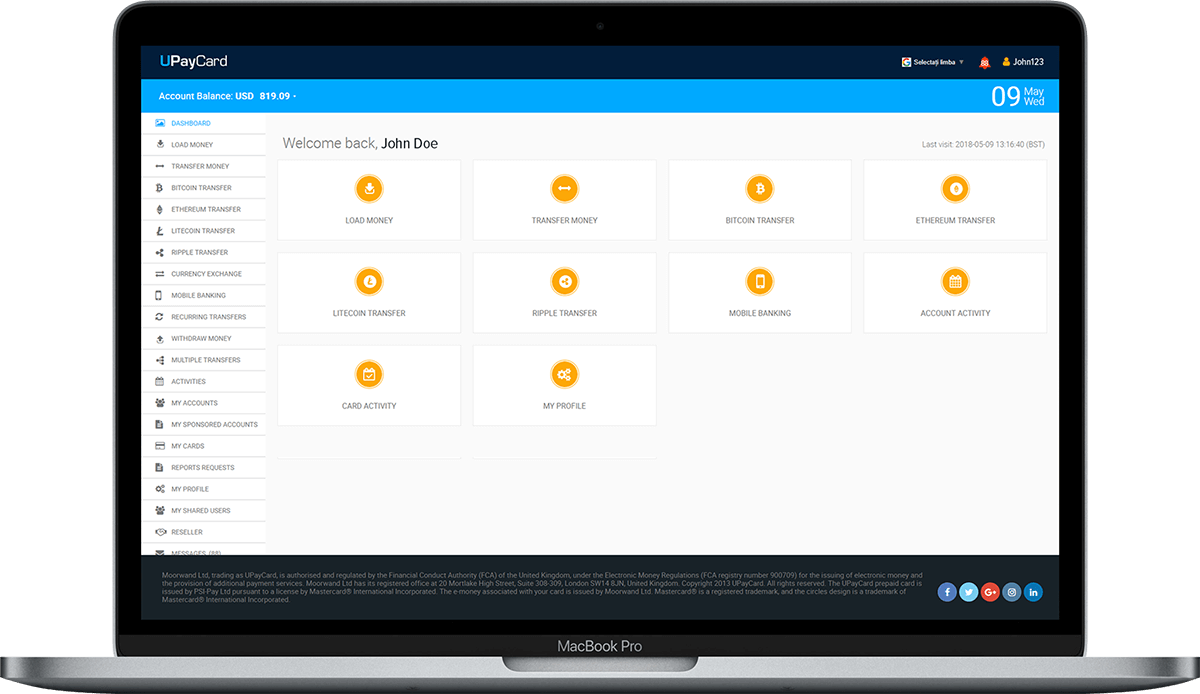Expand the USD account balance dropdown
This screenshot has height=694, width=1200.
point(296,96)
